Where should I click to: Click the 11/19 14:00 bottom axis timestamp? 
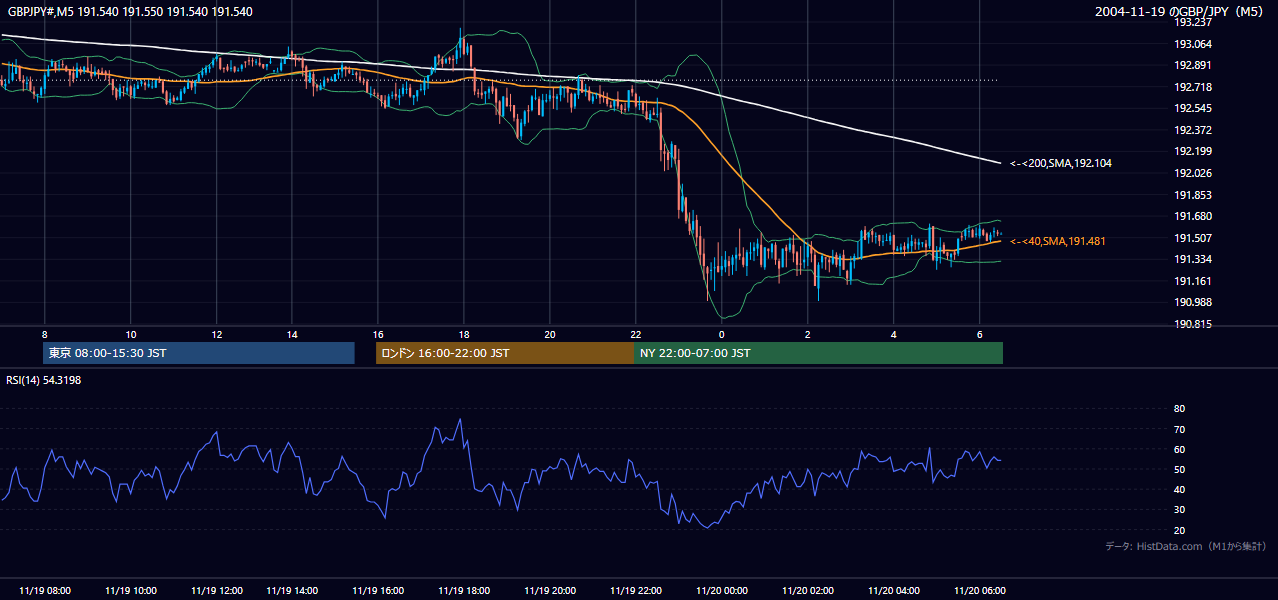point(292,591)
